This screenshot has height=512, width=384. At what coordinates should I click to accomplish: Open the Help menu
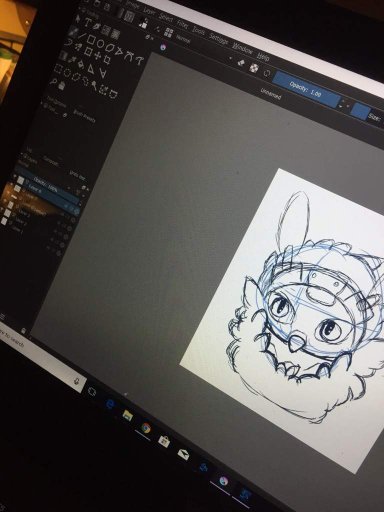tap(263, 57)
